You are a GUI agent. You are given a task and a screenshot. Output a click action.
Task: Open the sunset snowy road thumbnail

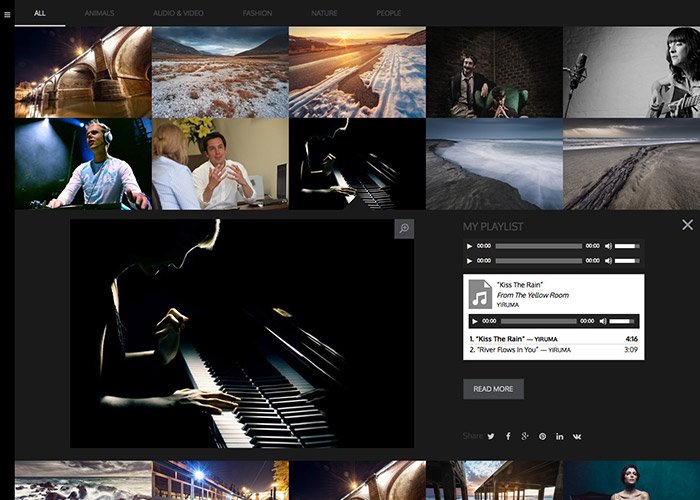(357, 72)
